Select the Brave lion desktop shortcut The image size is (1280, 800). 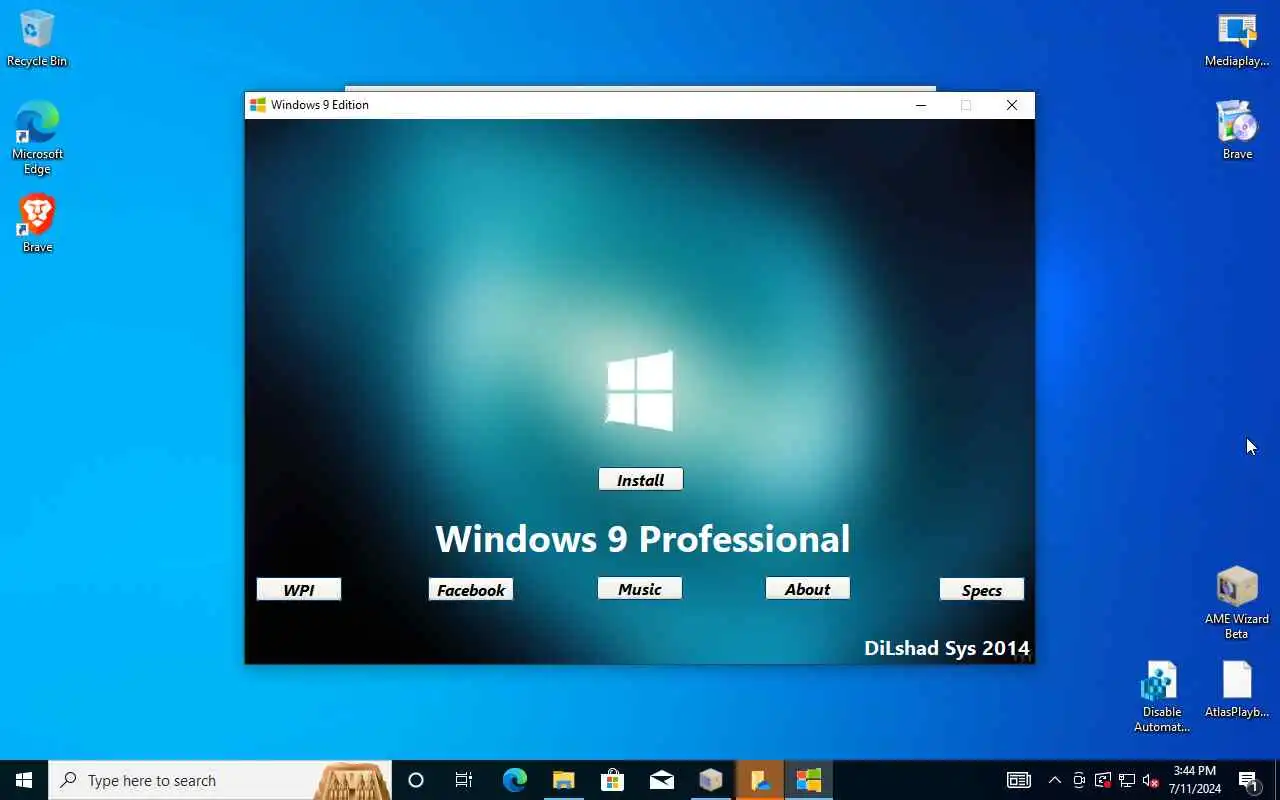(x=37, y=223)
